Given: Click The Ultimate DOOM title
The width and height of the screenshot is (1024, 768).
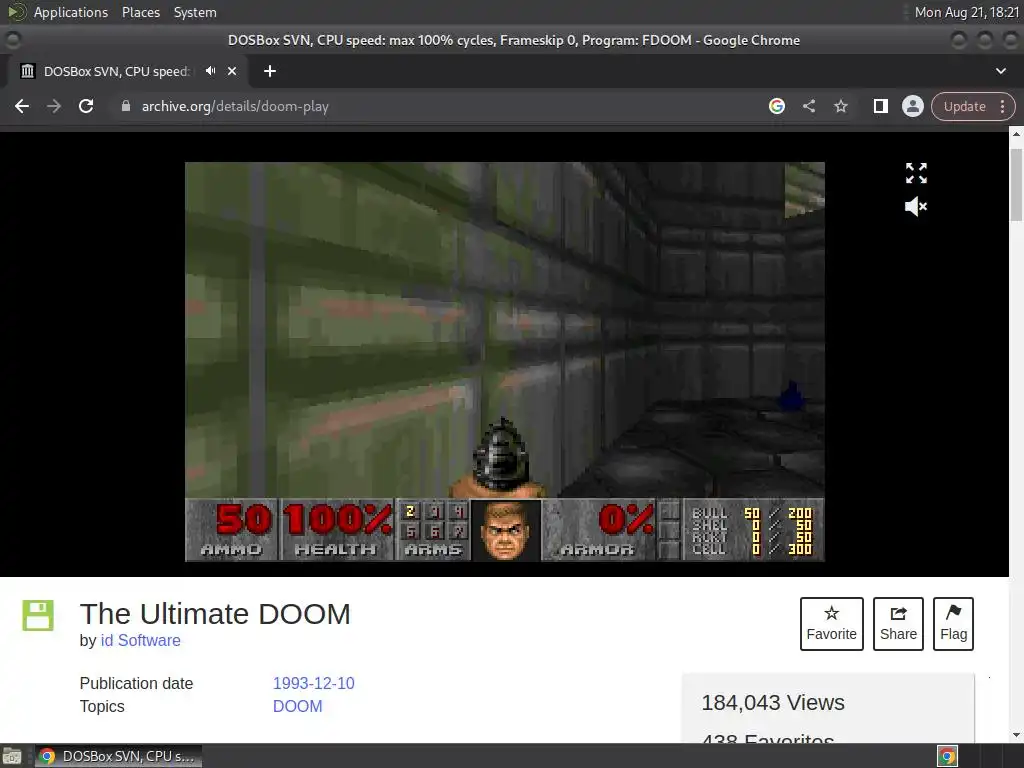Looking at the screenshot, I should 215,614.
